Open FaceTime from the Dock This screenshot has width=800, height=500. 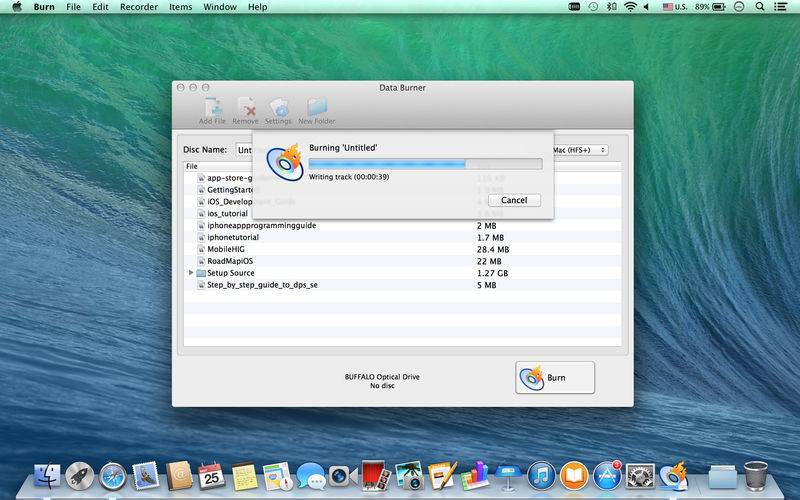click(x=343, y=477)
